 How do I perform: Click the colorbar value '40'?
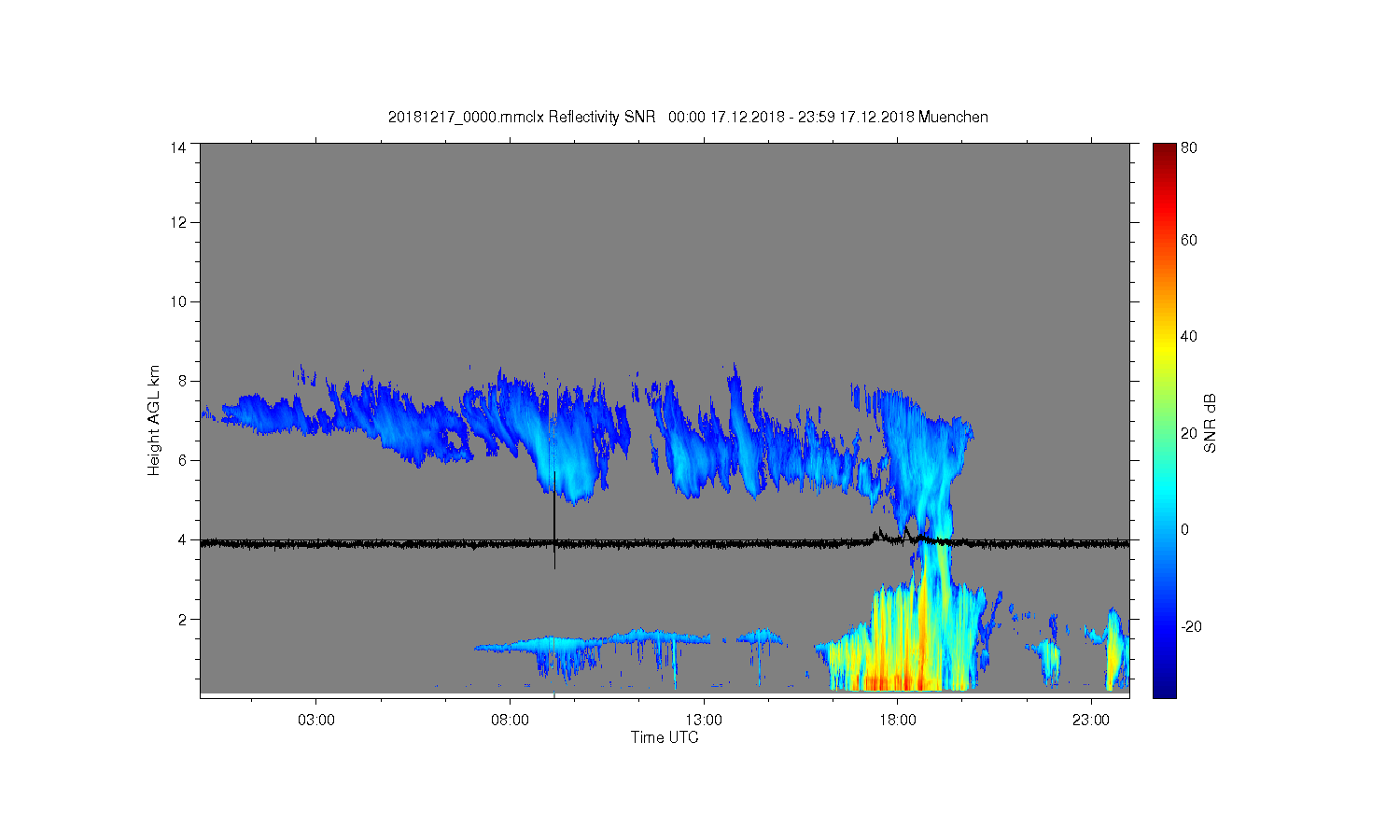click(1189, 336)
